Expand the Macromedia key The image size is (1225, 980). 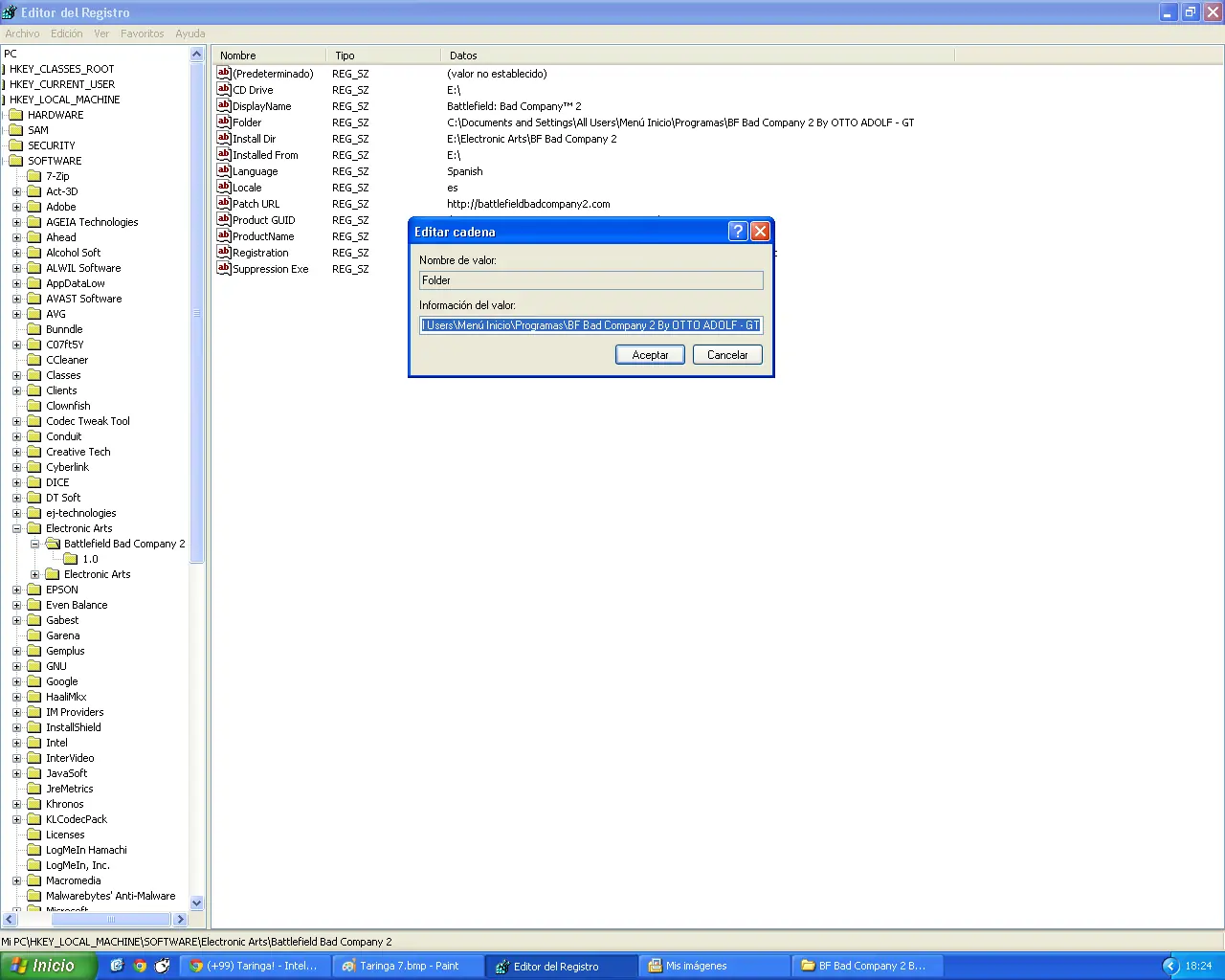tap(16, 880)
